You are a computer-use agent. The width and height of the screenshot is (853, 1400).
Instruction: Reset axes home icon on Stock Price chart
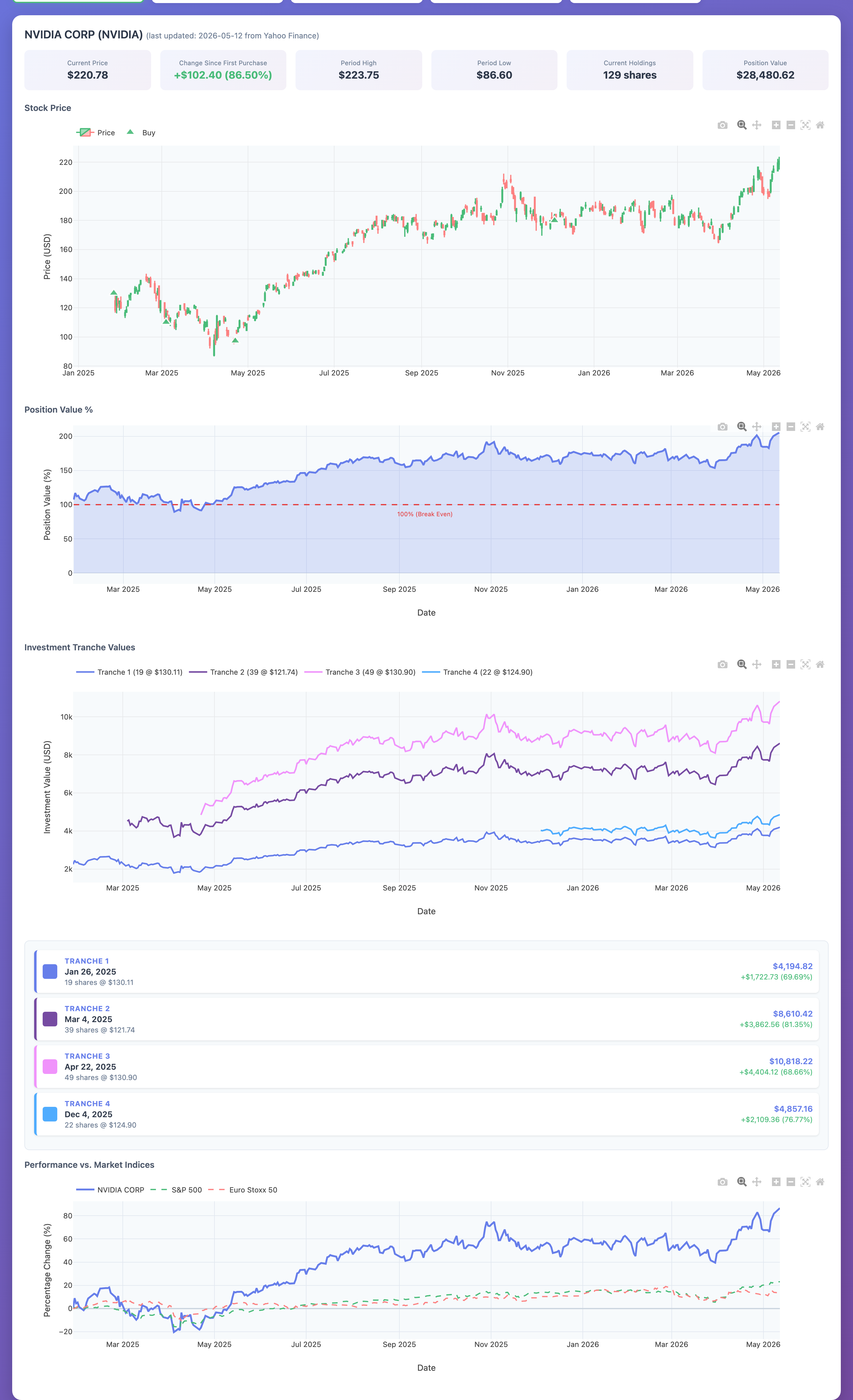coord(820,125)
